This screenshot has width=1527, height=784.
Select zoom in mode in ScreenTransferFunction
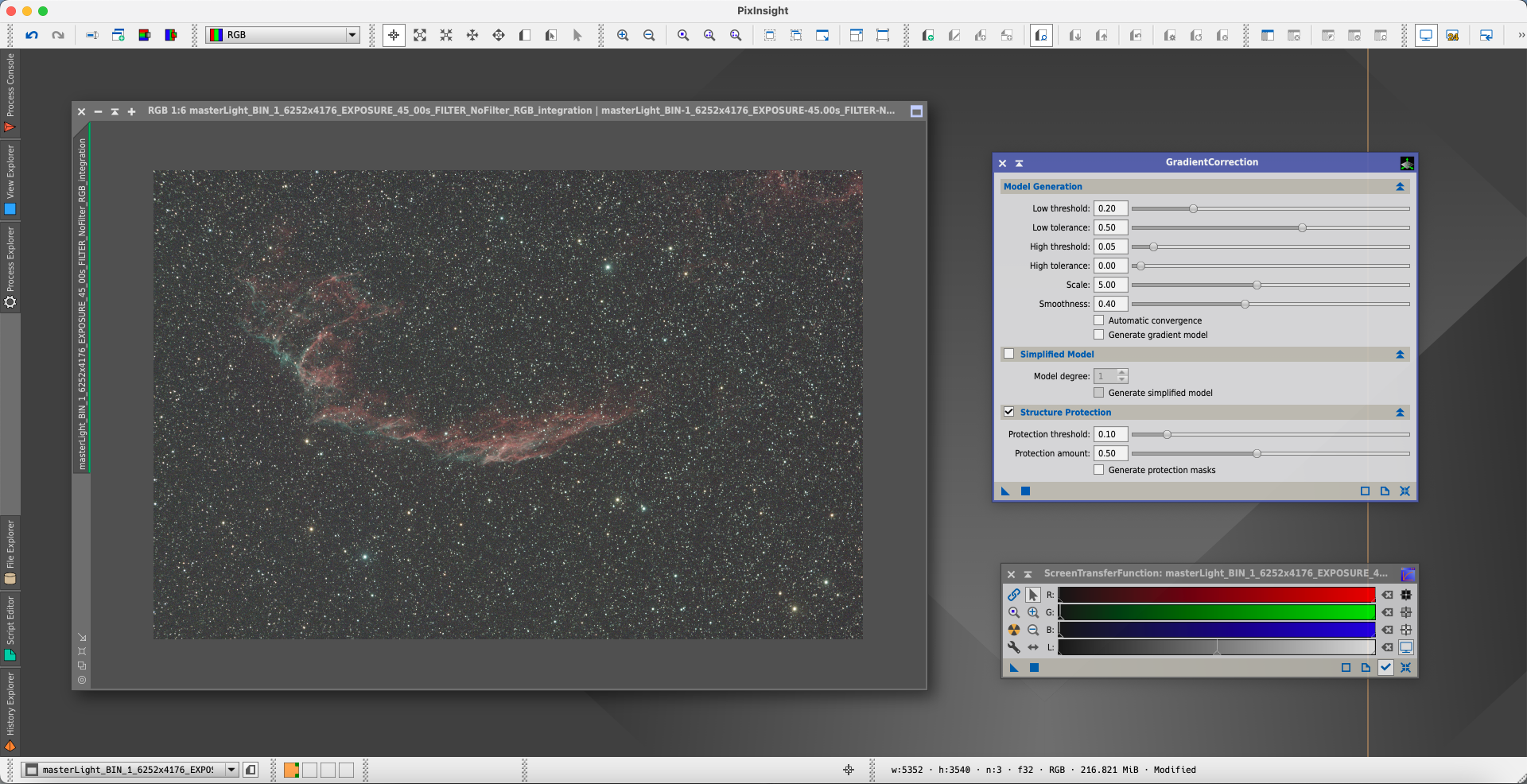click(1033, 612)
